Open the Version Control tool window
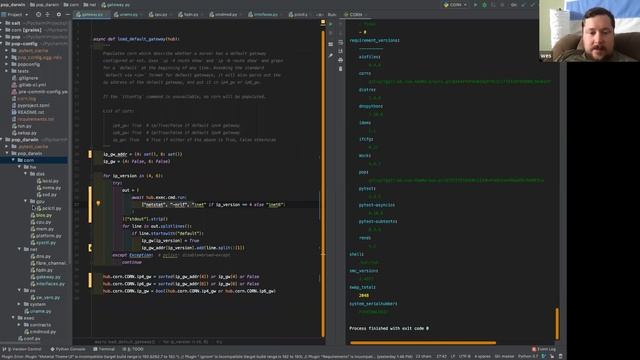 click(22, 349)
